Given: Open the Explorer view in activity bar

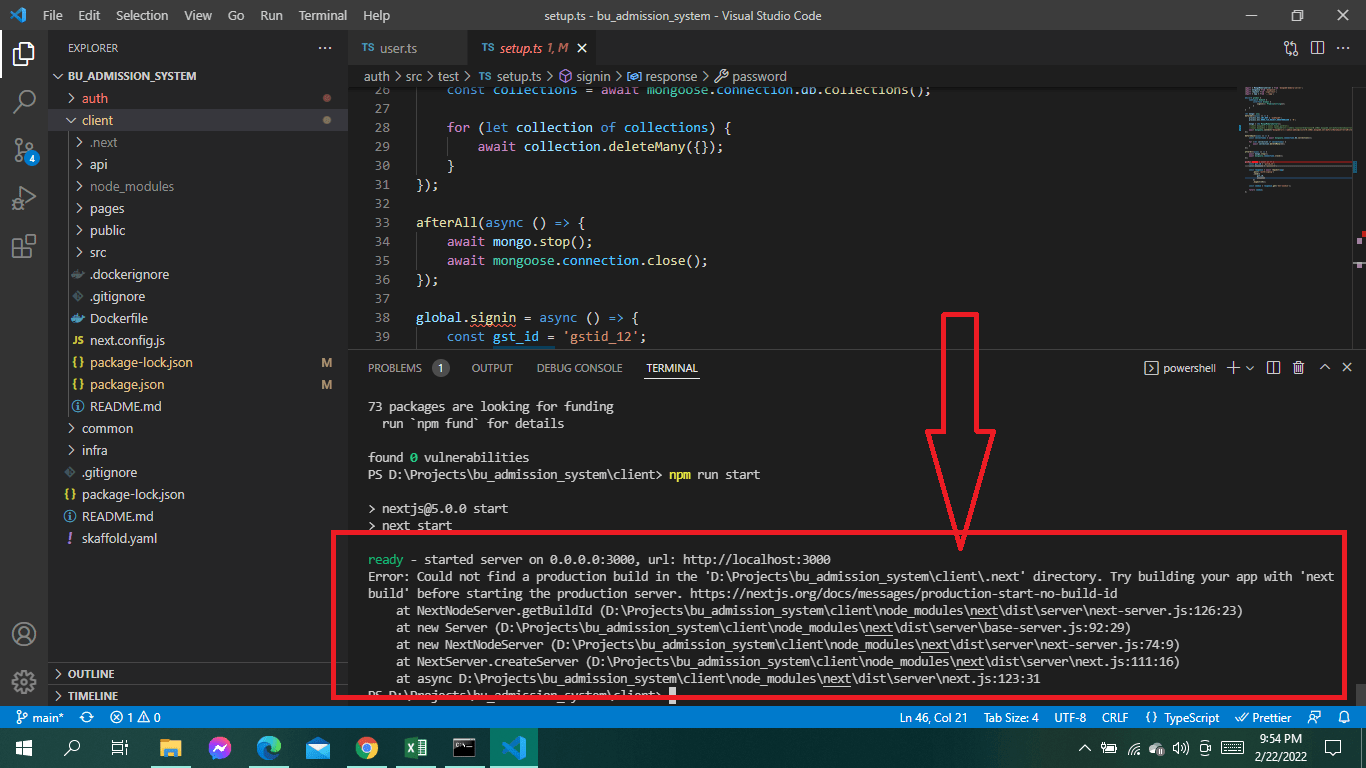Looking at the screenshot, I should [24, 54].
